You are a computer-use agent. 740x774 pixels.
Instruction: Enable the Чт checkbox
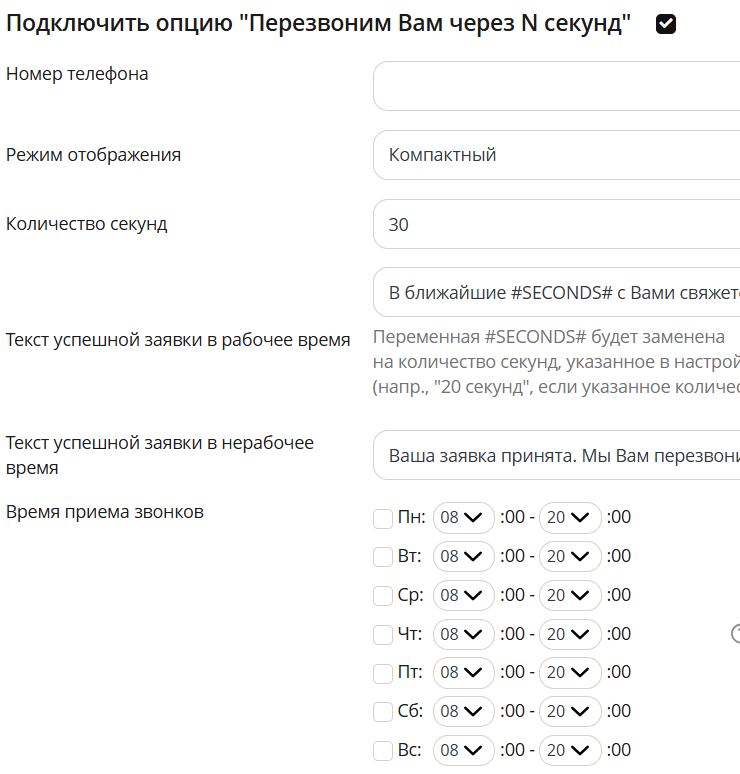383,635
